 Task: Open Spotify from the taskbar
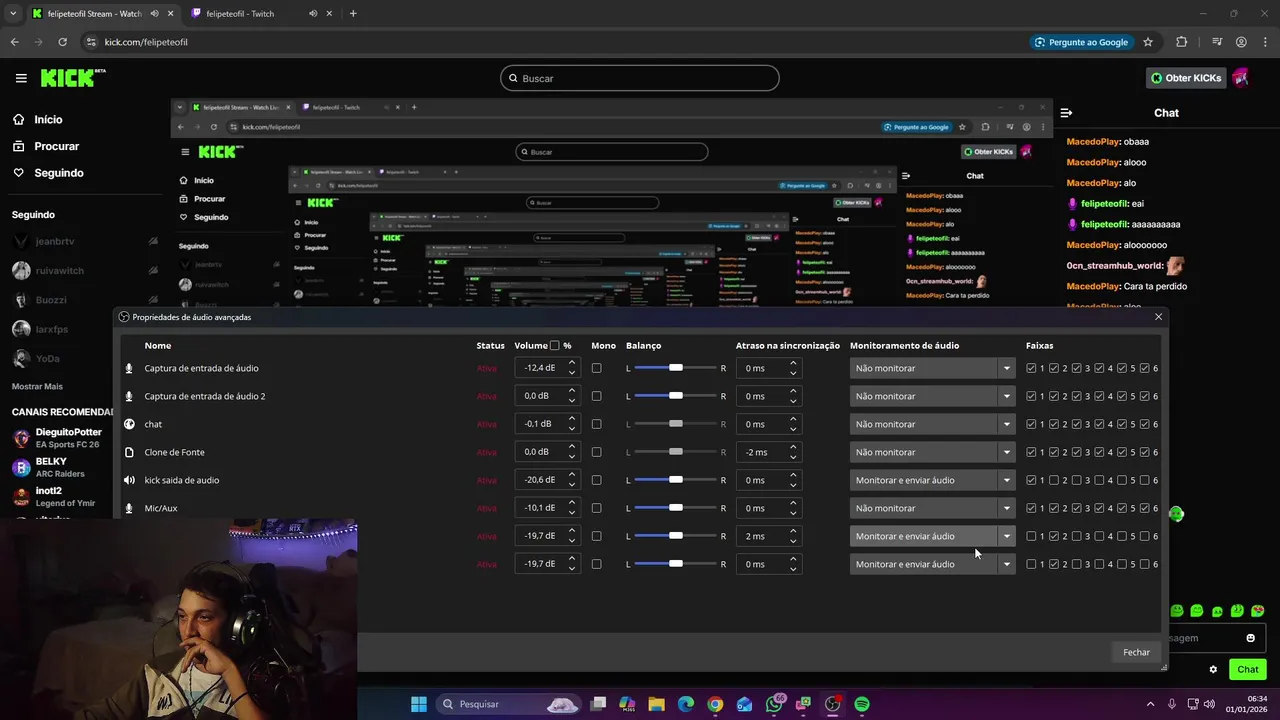(862, 704)
